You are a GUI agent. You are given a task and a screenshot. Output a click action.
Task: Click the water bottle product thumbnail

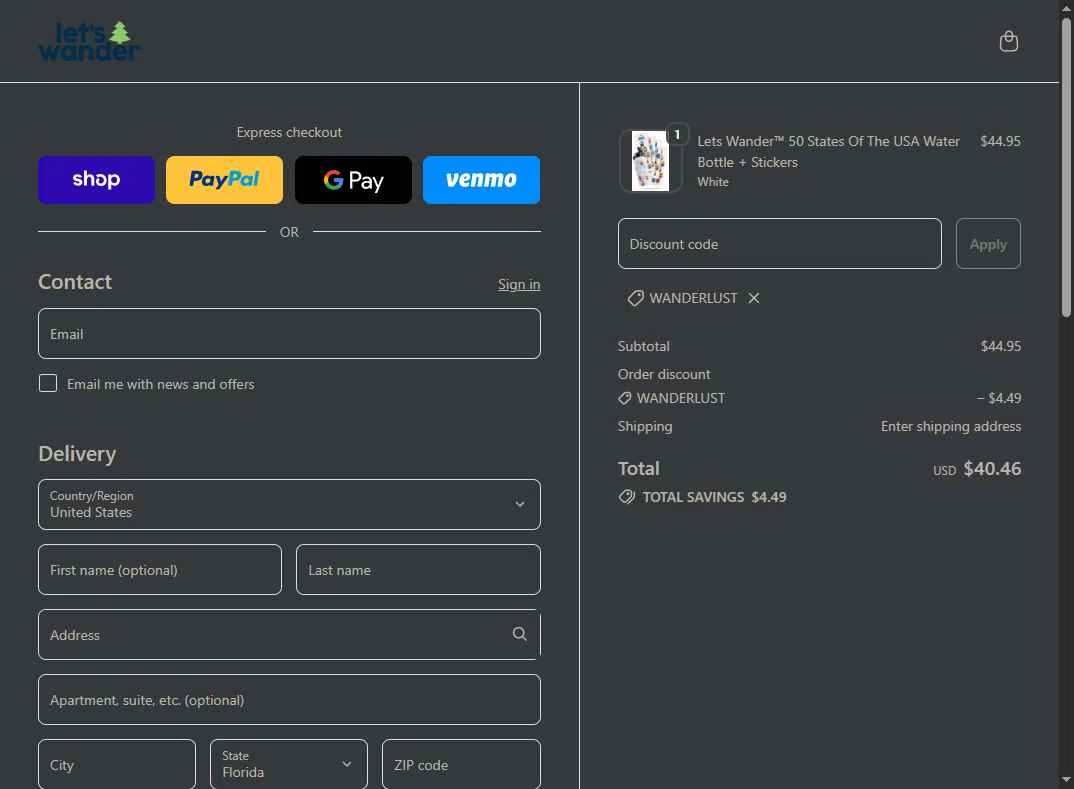(650, 161)
